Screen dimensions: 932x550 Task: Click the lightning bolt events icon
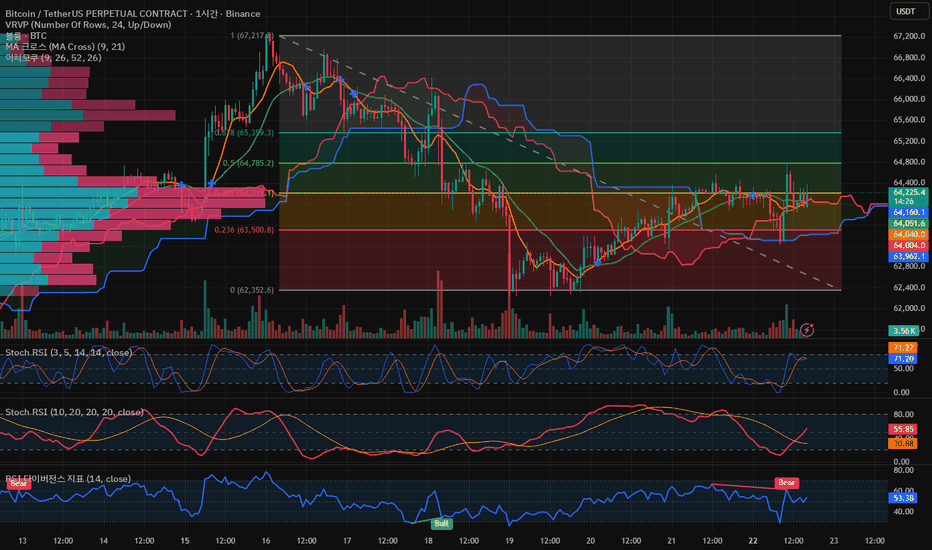(807, 329)
